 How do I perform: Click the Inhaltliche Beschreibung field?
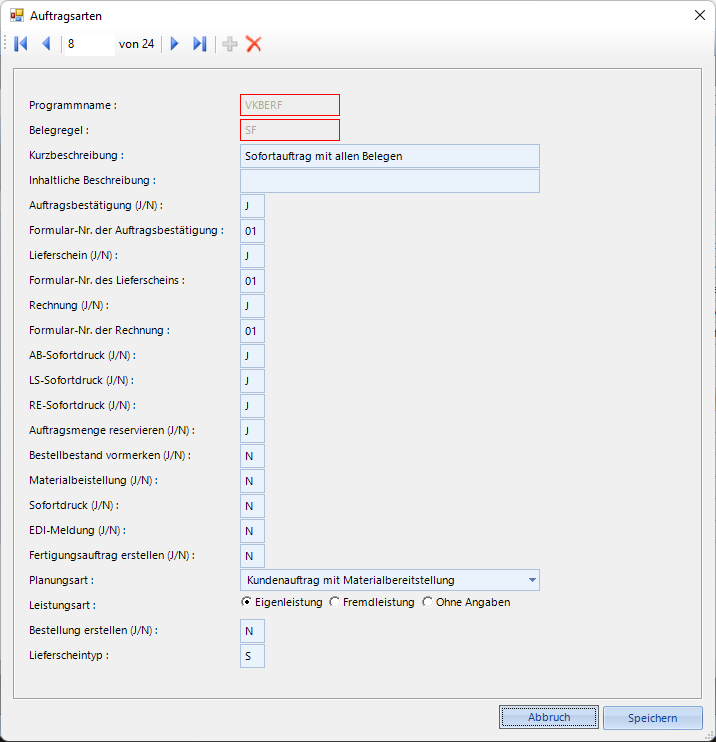click(x=389, y=181)
